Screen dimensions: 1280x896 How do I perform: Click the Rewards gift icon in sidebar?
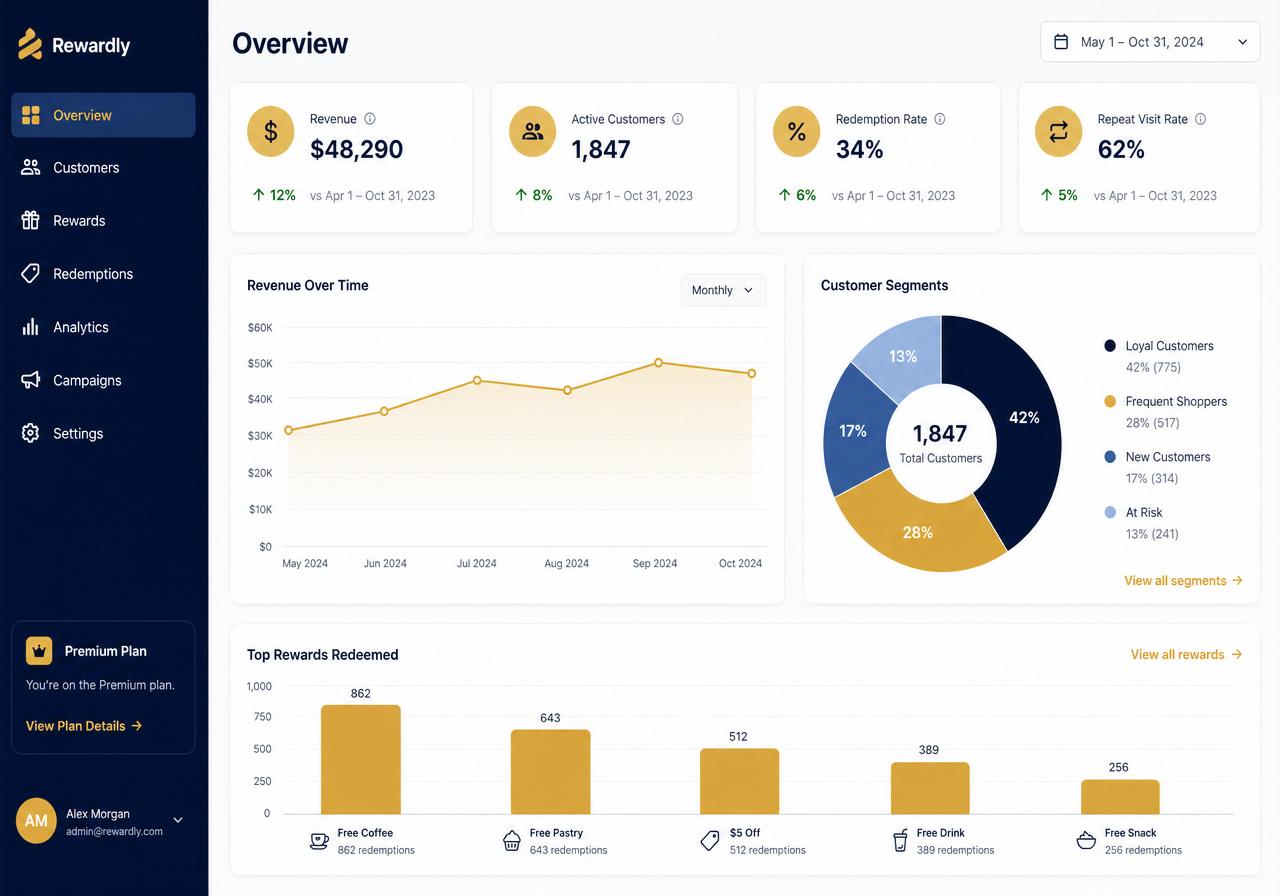(x=31, y=220)
